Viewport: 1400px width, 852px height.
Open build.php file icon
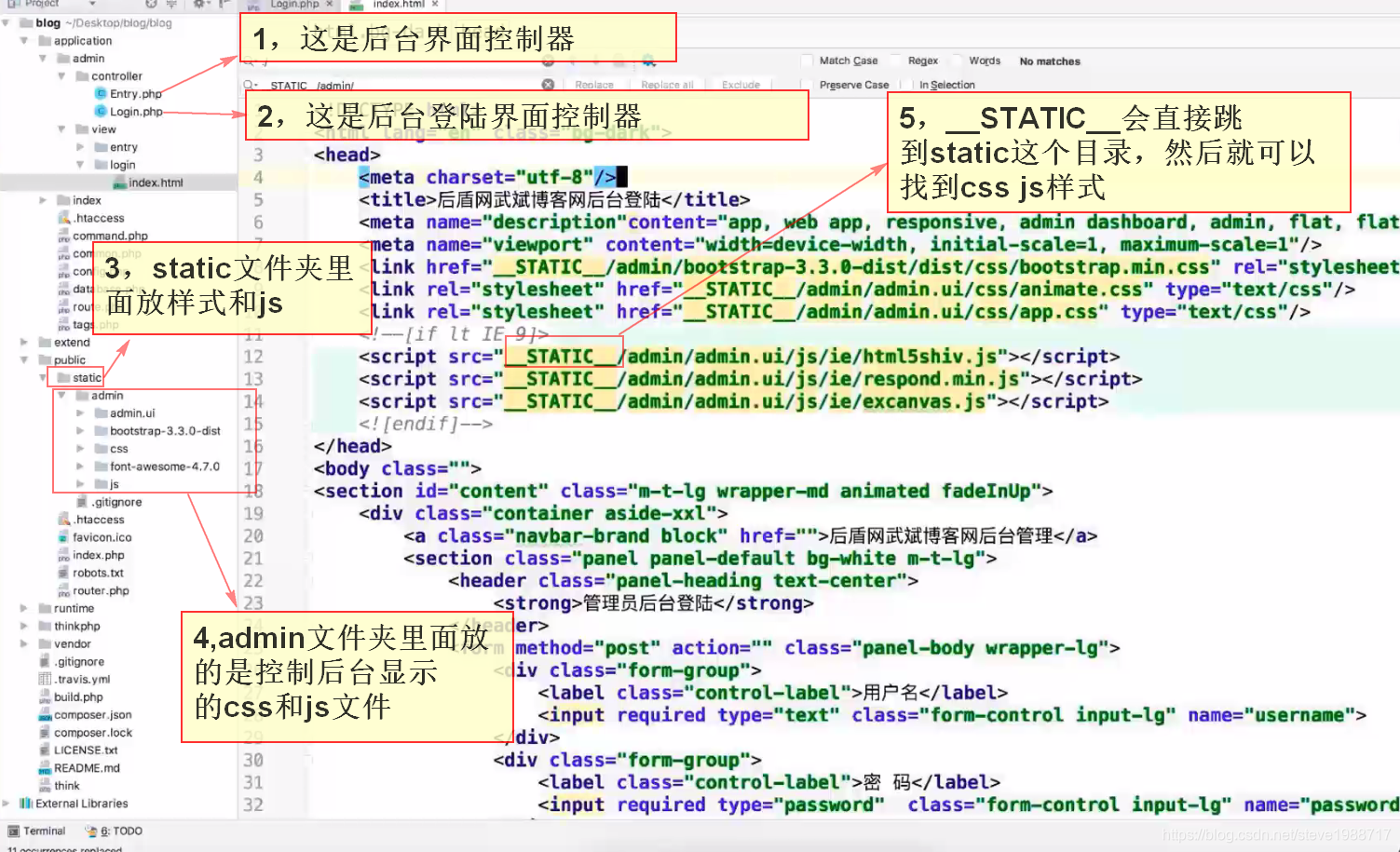45,696
